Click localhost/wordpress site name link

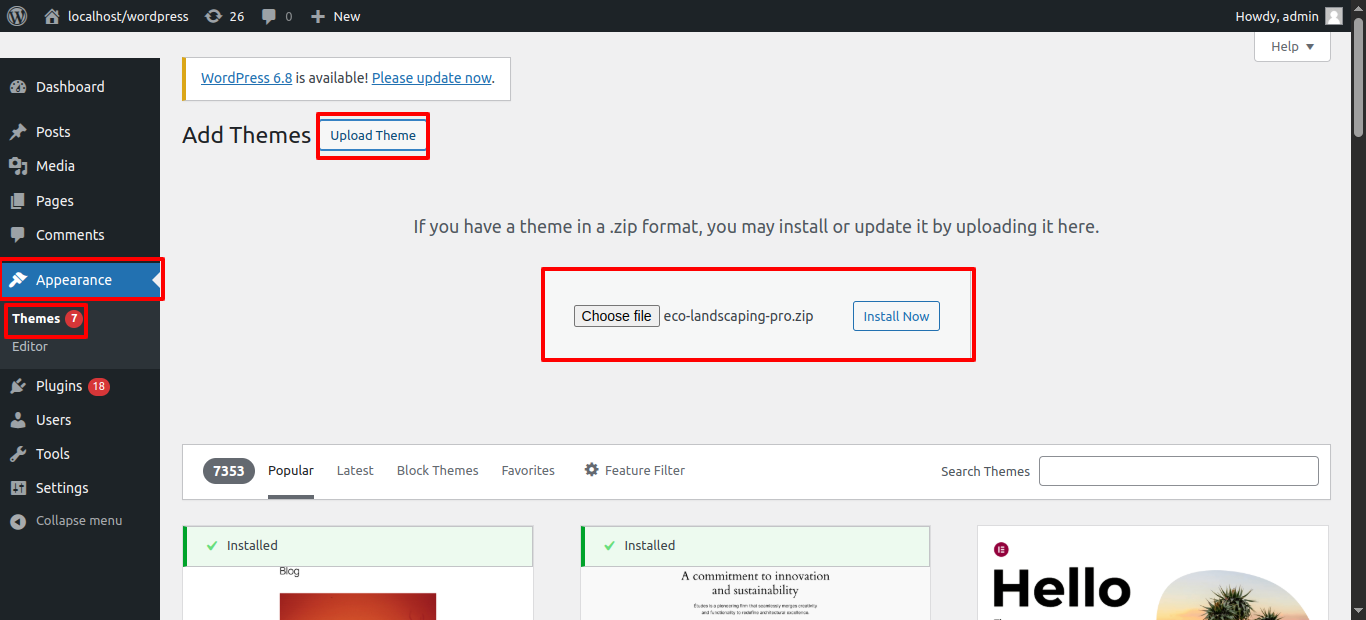(128, 16)
